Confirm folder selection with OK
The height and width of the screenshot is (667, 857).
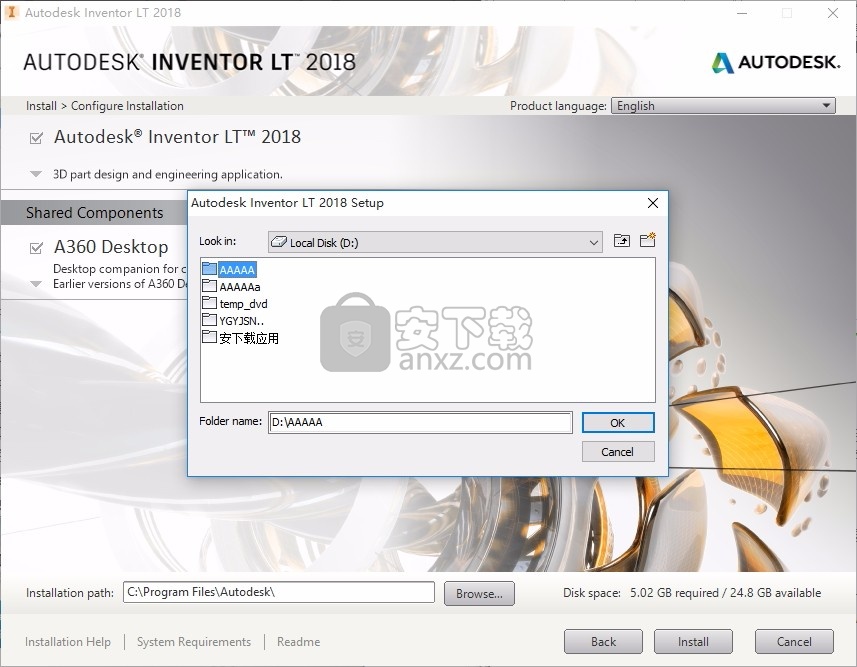[618, 423]
